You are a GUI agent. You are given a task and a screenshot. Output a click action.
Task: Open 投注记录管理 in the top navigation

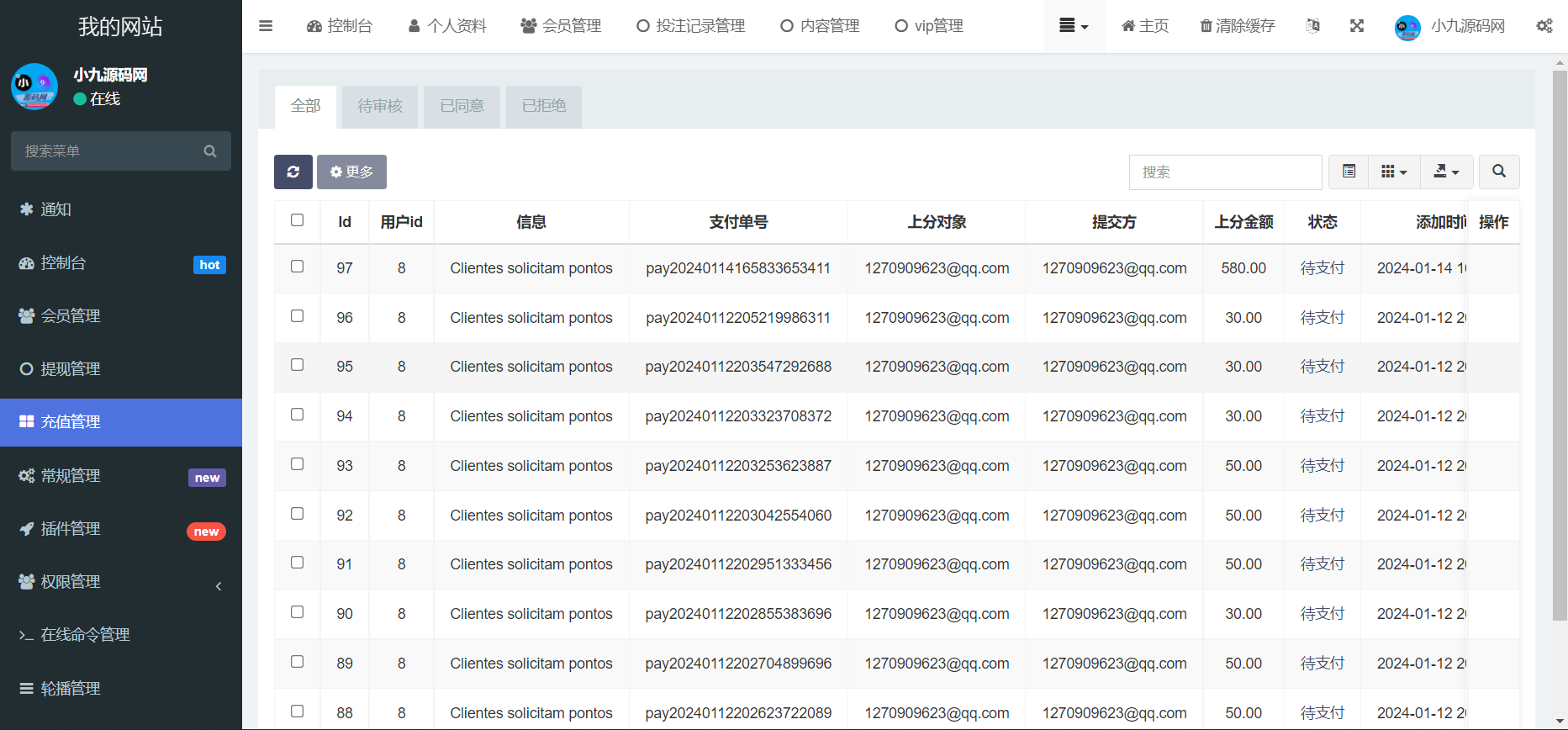(x=690, y=26)
